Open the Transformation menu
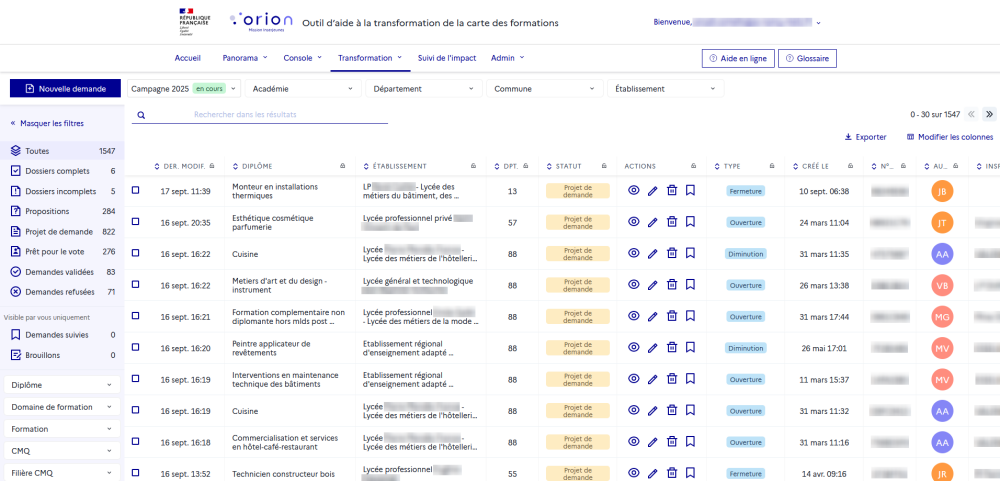Viewport: 1000px width, 481px height. (370, 58)
